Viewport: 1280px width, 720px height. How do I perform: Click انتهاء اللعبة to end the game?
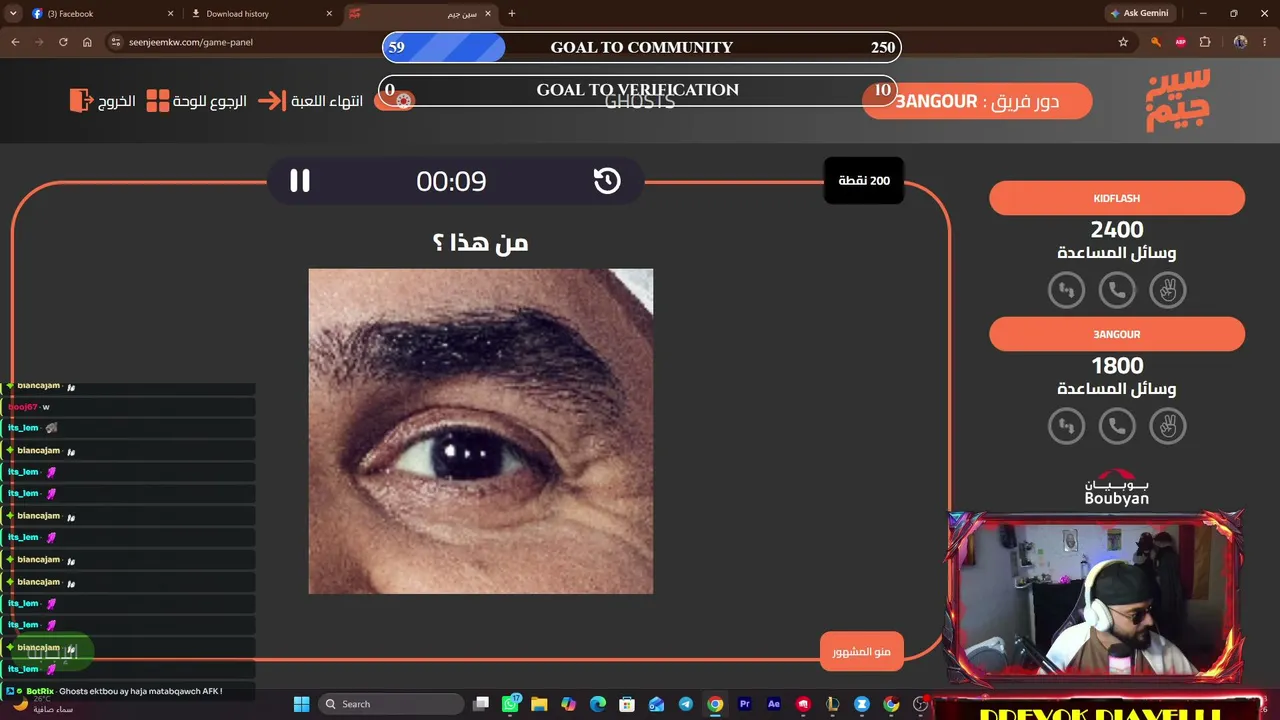point(311,101)
